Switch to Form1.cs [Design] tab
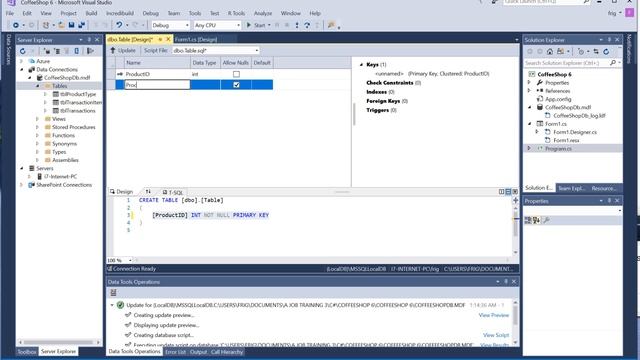The height and width of the screenshot is (360, 640). coord(196,39)
